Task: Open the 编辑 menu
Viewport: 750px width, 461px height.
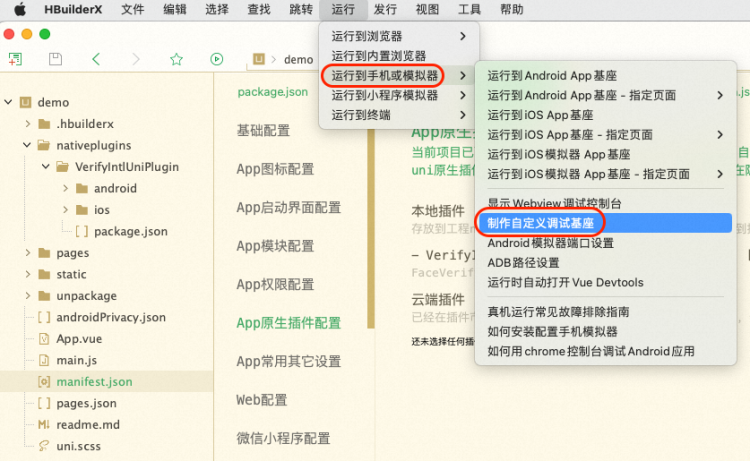Action: 175,9
